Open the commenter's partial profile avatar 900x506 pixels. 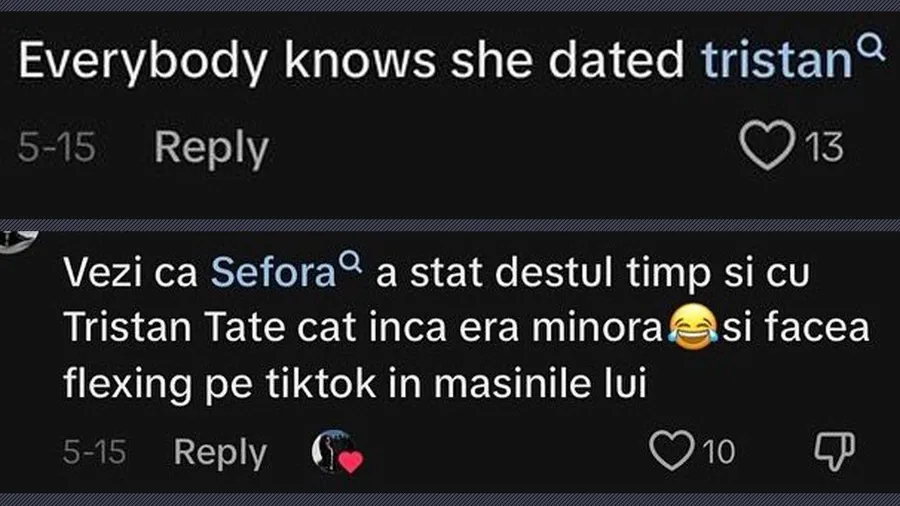pos(19,235)
